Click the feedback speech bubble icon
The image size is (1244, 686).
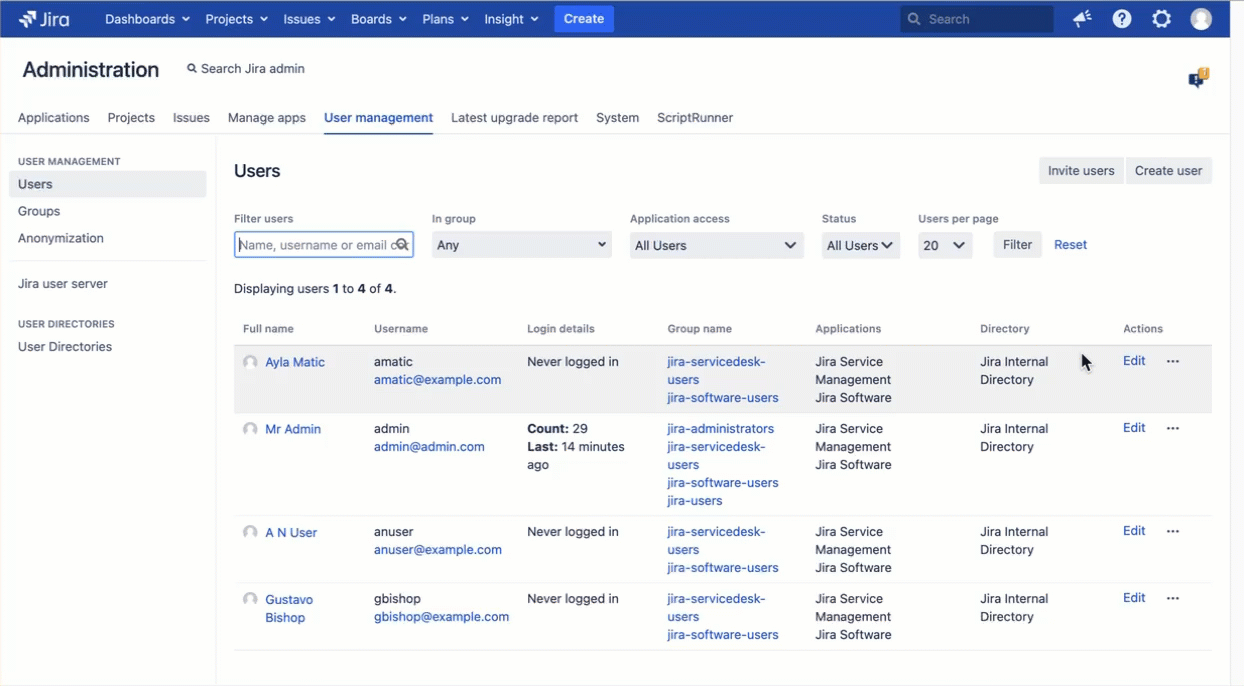(x=1198, y=78)
